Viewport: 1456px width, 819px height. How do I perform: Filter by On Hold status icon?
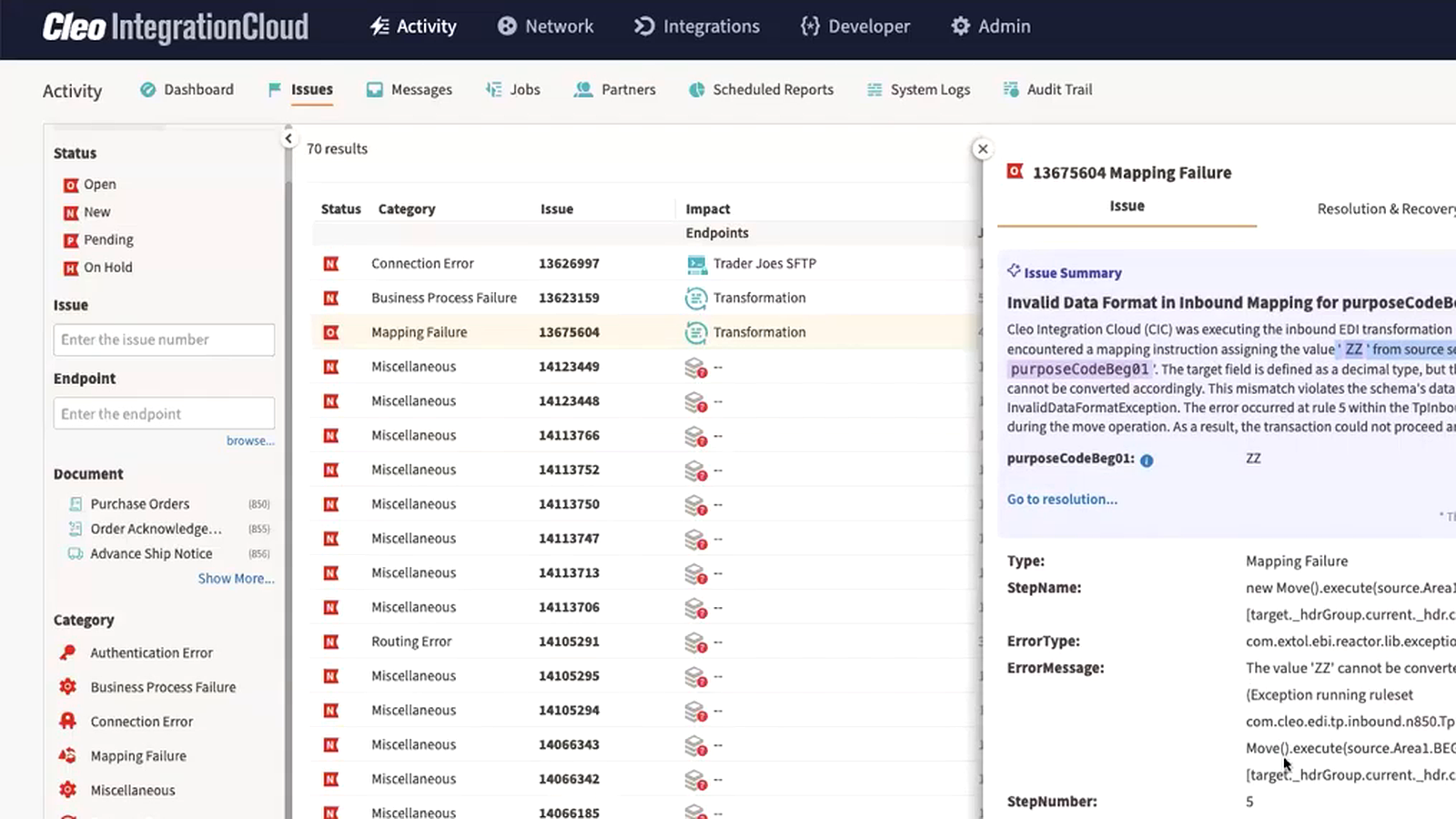point(71,268)
